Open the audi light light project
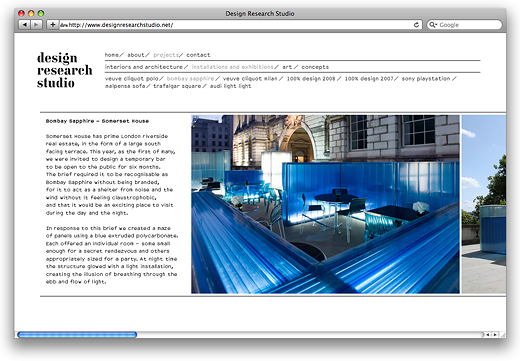 [230, 86]
